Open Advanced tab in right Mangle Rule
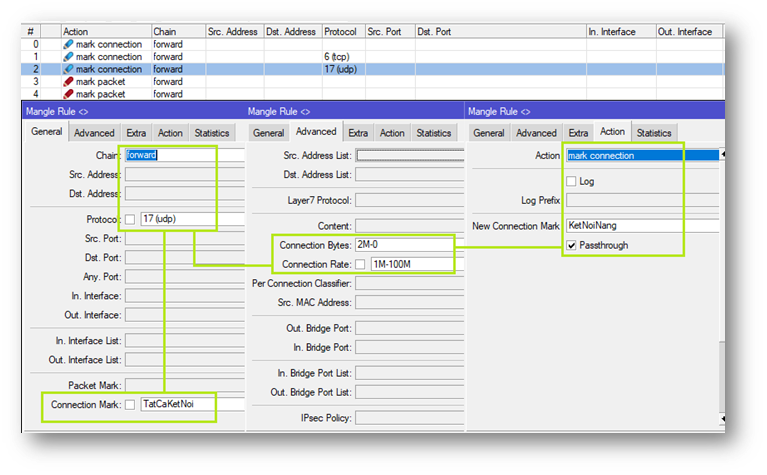Image resolution: width=767 pixels, height=475 pixels. click(536, 133)
